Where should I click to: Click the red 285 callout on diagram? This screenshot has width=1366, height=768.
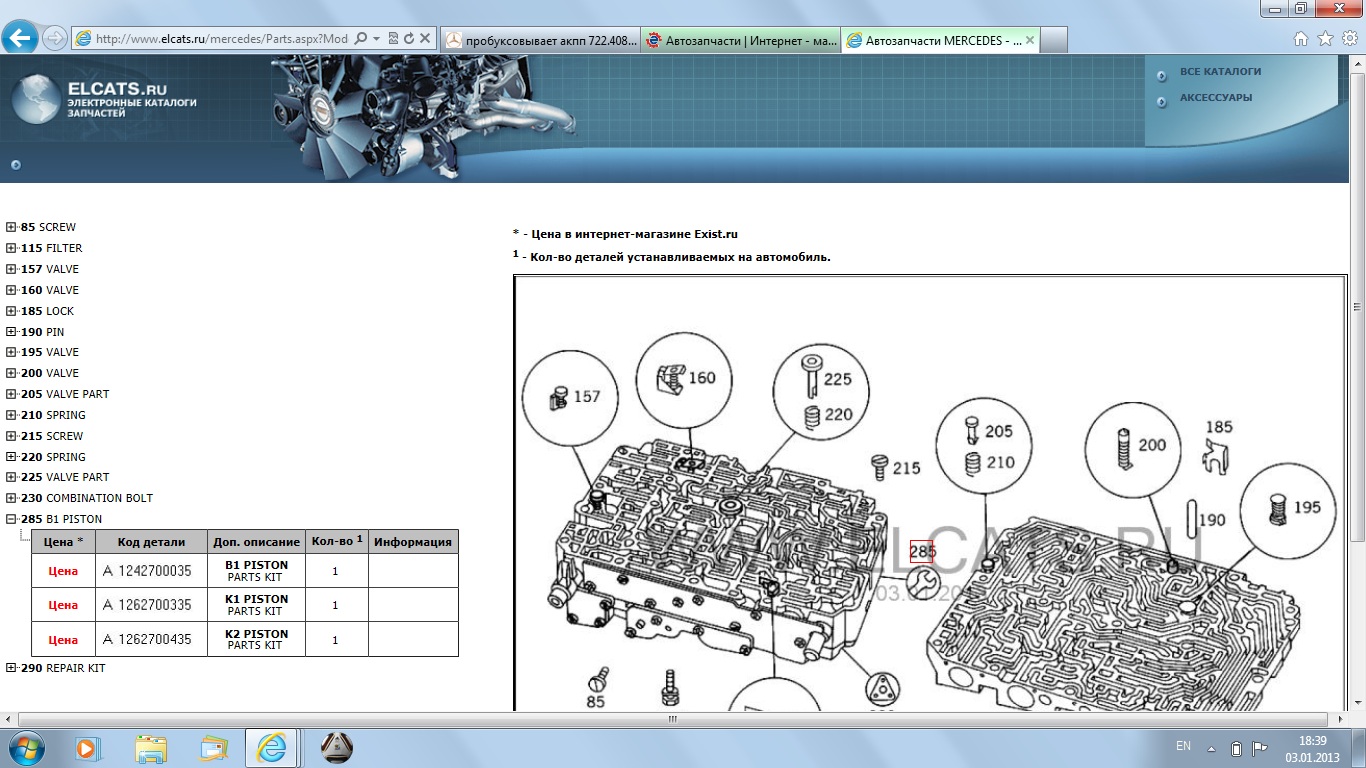click(x=921, y=551)
